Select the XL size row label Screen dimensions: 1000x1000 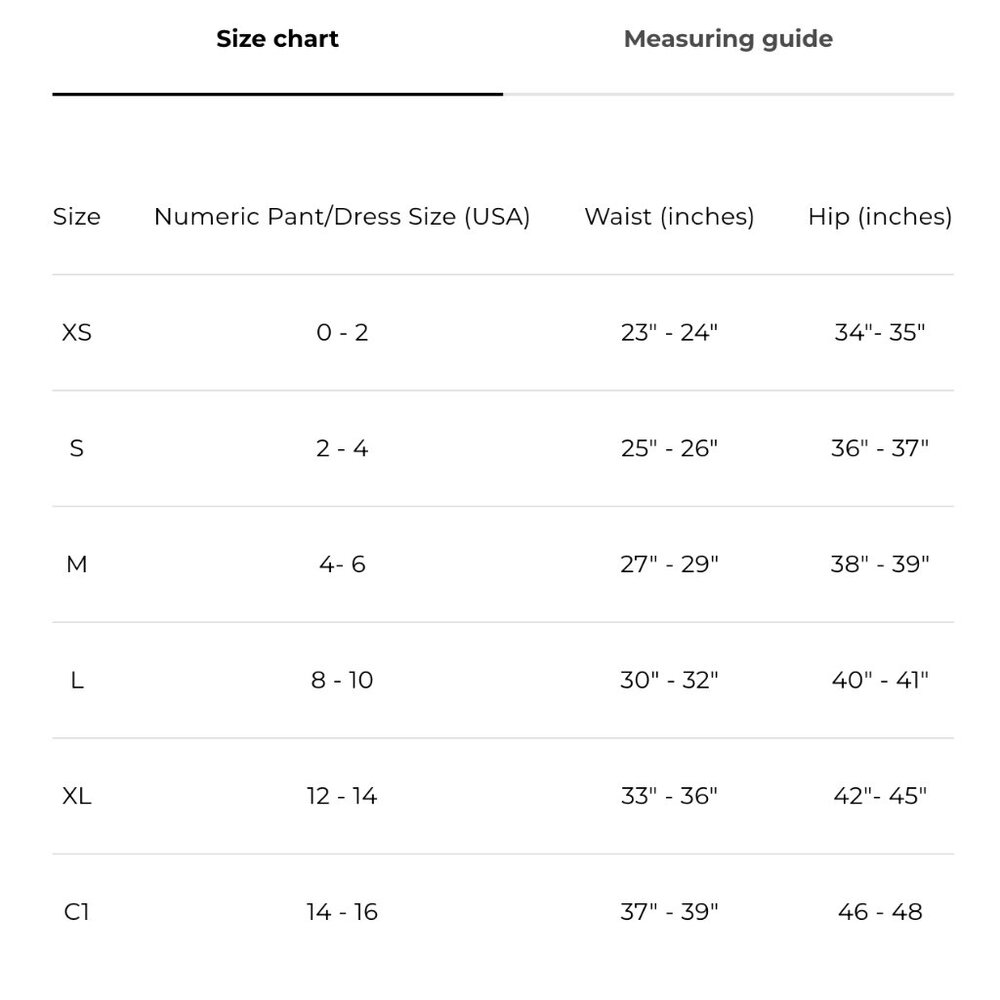coord(77,796)
